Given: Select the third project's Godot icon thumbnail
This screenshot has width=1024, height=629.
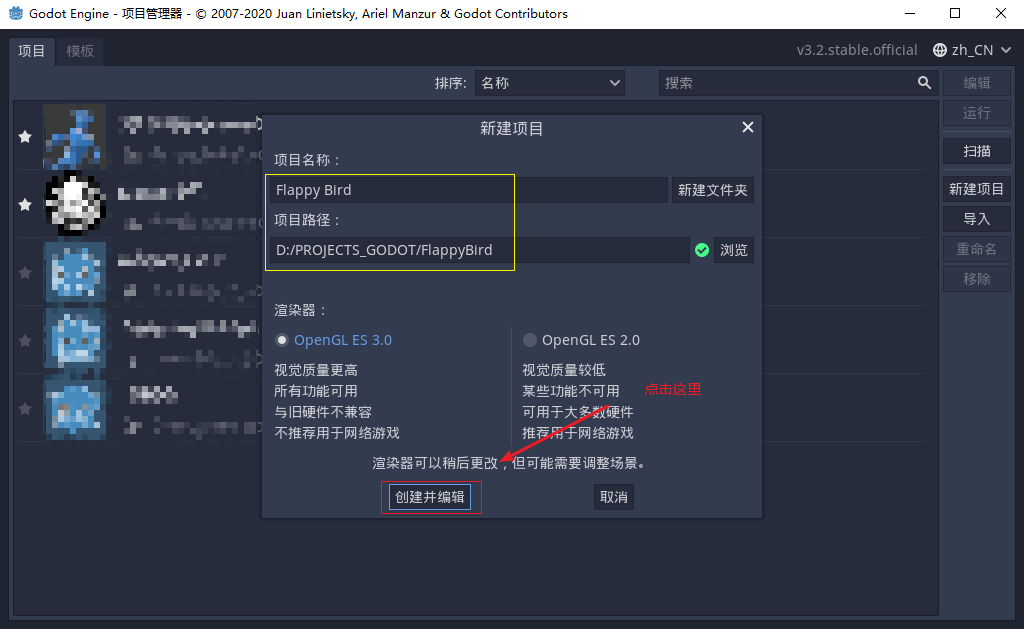Looking at the screenshot, I should tap(74, 272).
